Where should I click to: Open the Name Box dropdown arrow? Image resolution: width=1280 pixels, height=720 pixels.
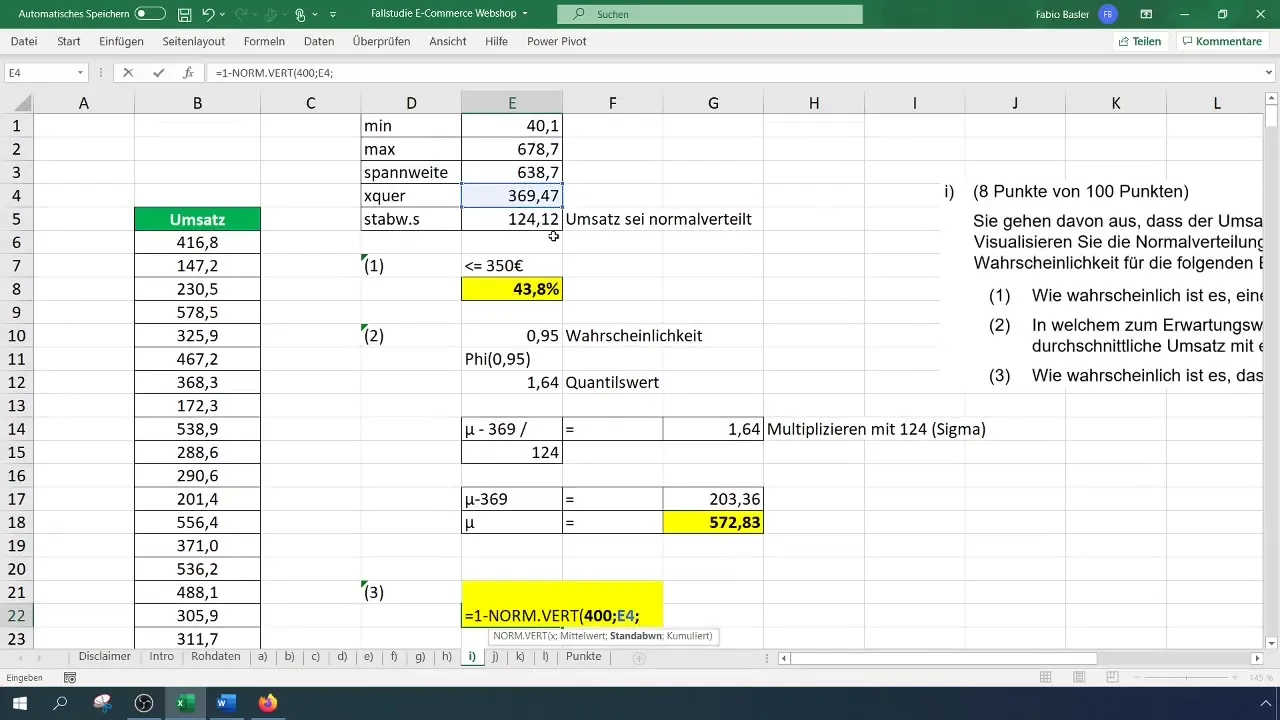(x=80, y=73)
